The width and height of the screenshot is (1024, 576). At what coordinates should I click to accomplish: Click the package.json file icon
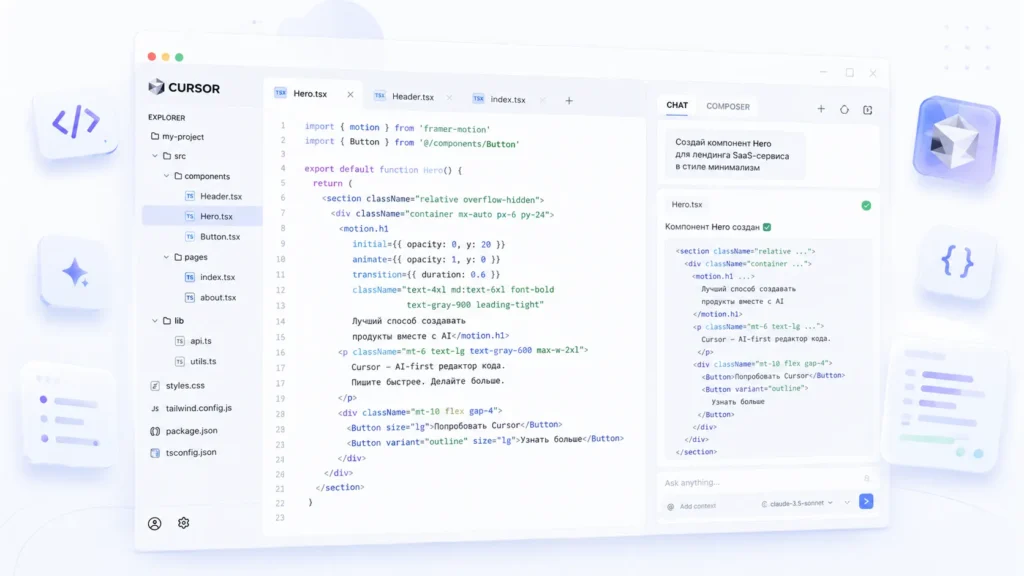coord(155,431)
